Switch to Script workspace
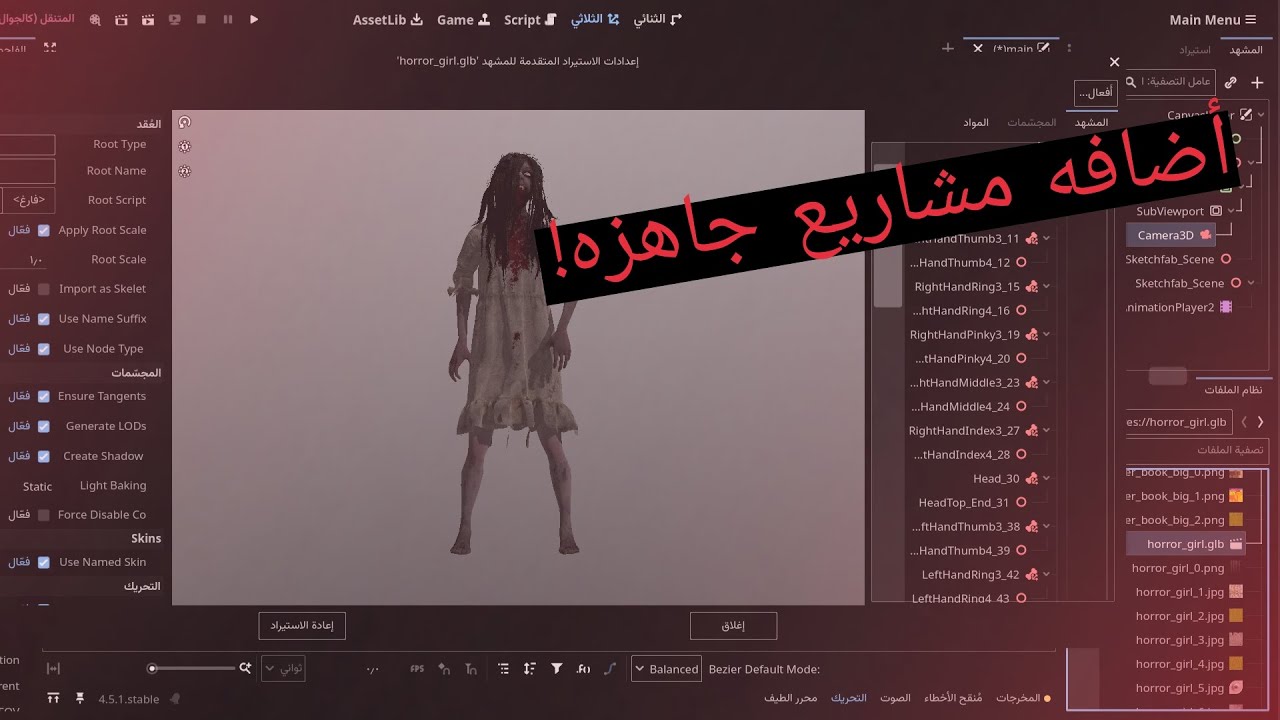The width and height of the screenshot is (1280, 720). click(x=529, y=19)
